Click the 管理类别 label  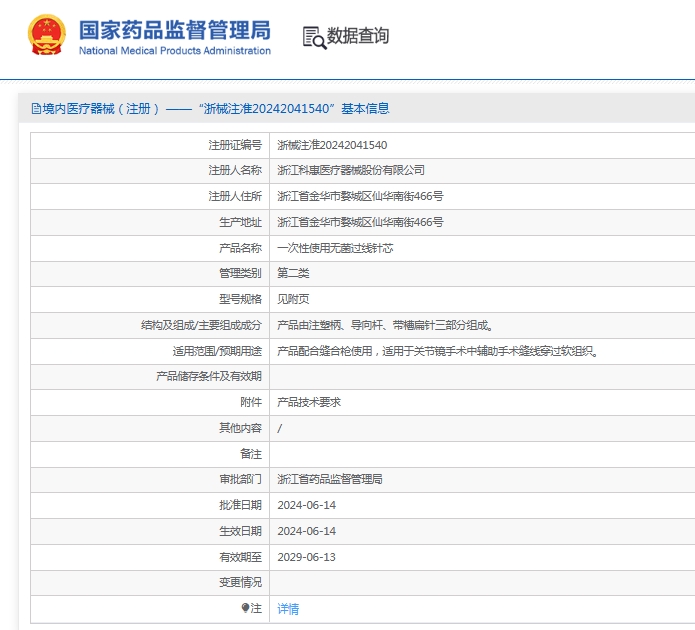pyautogui.click(x=240, y=273)
